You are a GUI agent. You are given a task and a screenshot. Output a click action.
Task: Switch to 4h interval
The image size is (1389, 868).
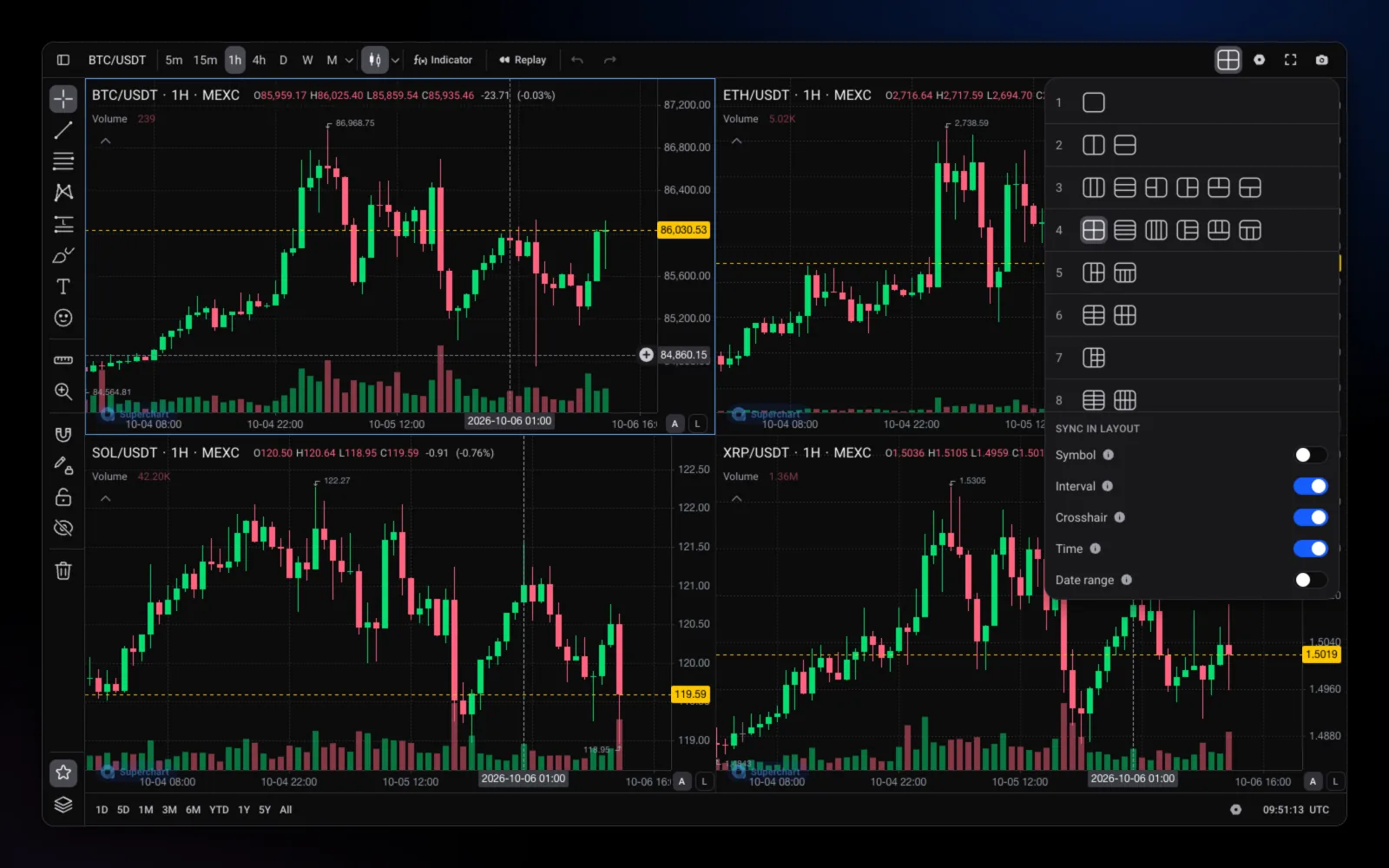point(259,60)
